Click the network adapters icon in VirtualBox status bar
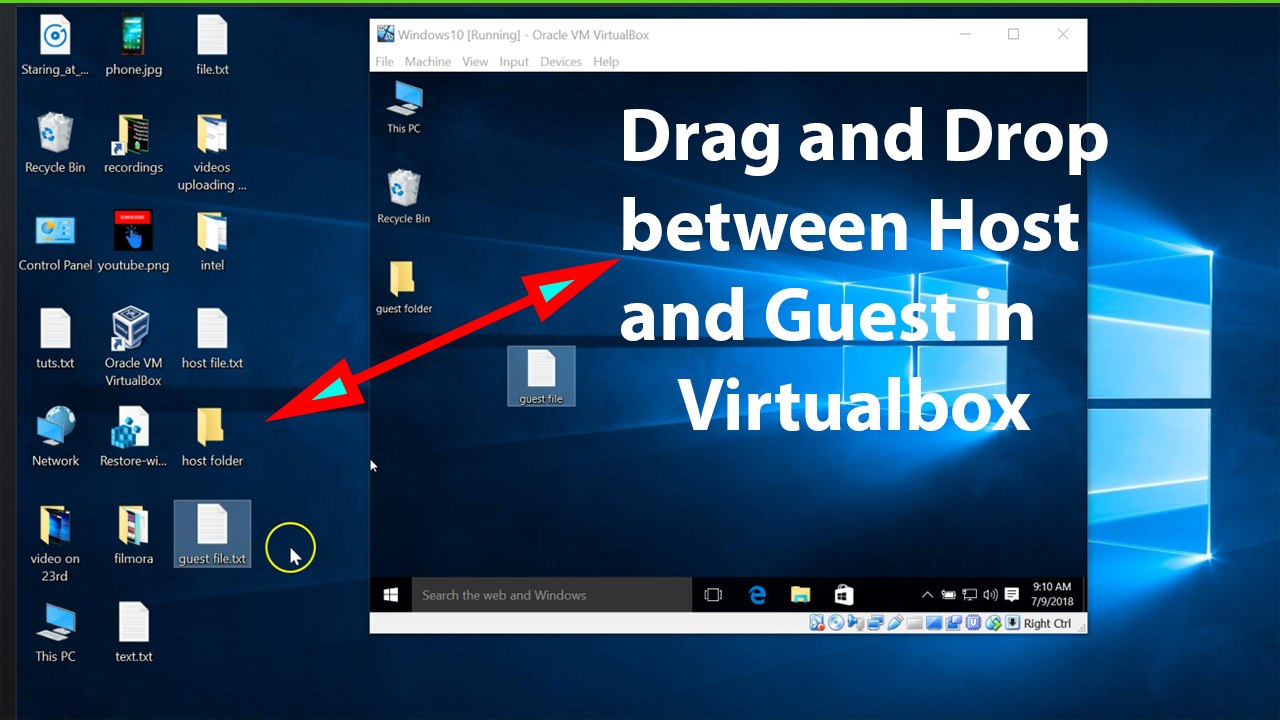This screenshot has width=1280, height=720. point(876,623)
